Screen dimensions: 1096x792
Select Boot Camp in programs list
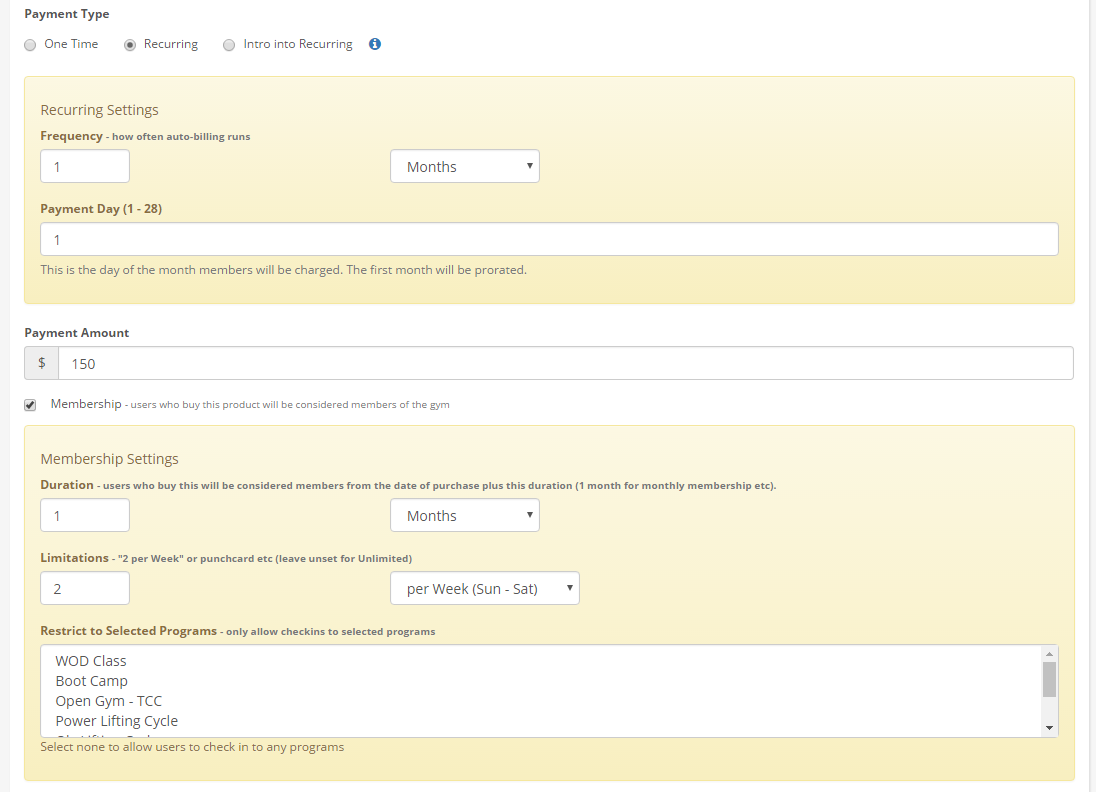[92, 681]
